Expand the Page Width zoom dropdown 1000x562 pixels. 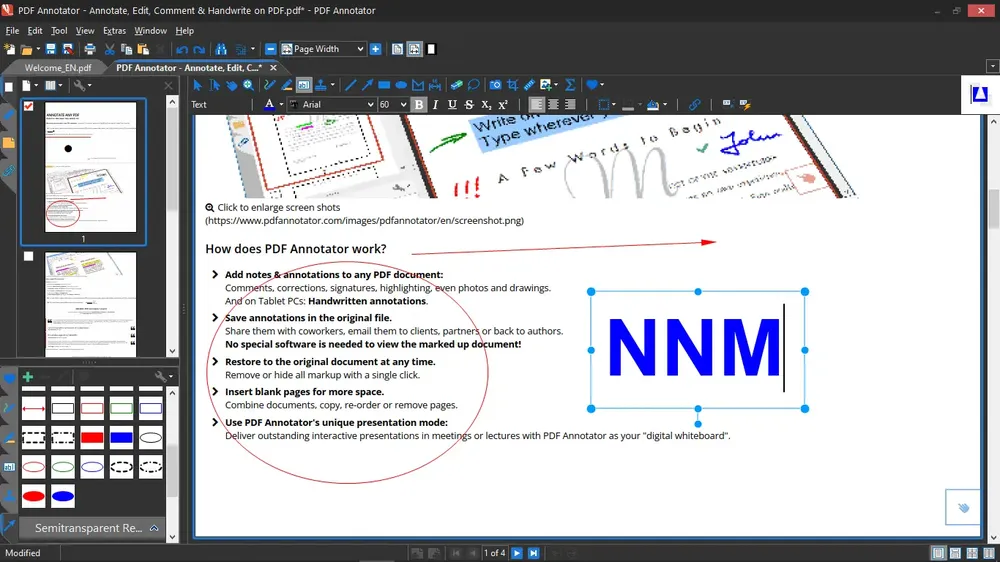click(x=323, y=49)
